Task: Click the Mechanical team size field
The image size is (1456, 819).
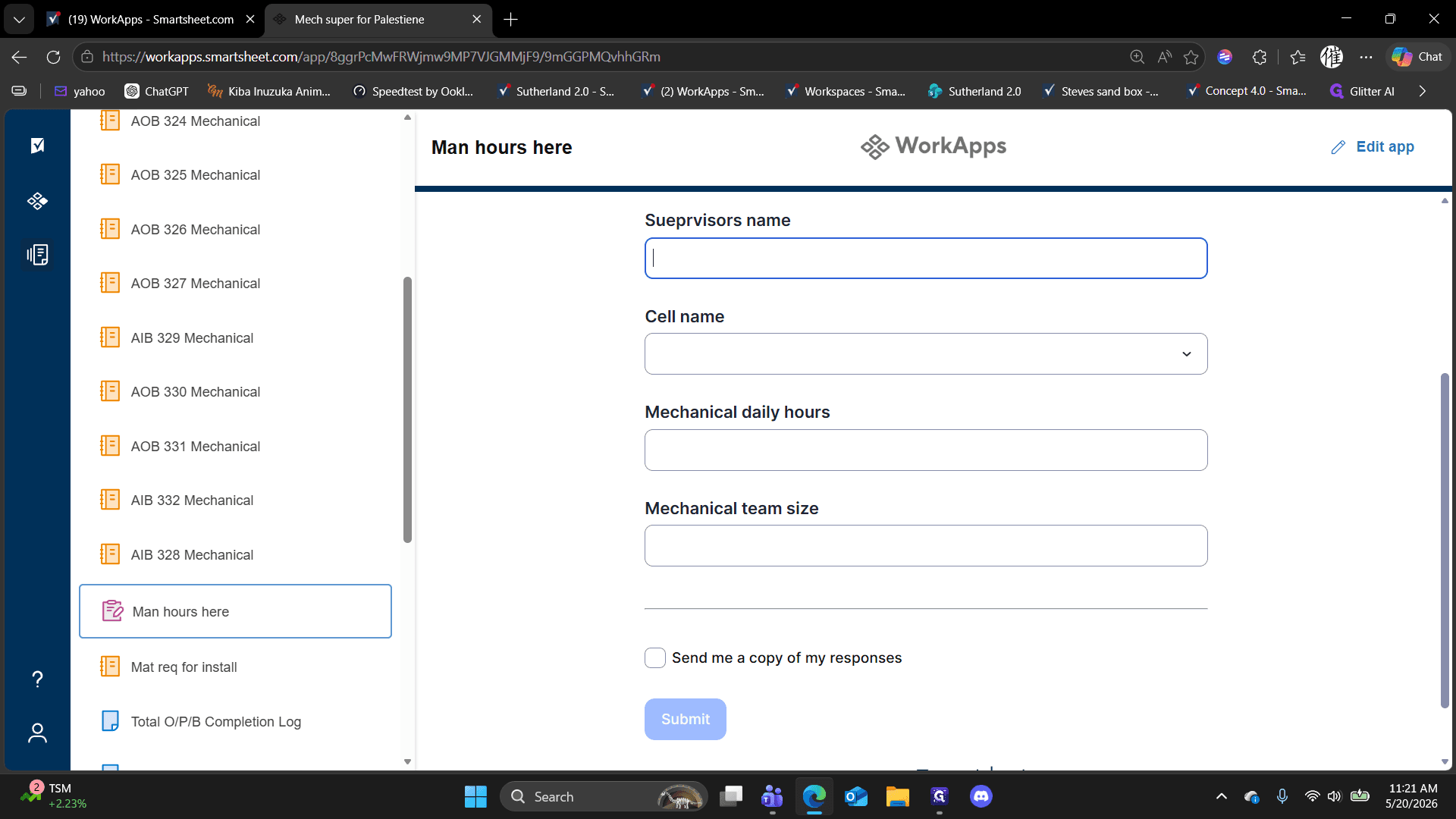Action: pos(926,546)
